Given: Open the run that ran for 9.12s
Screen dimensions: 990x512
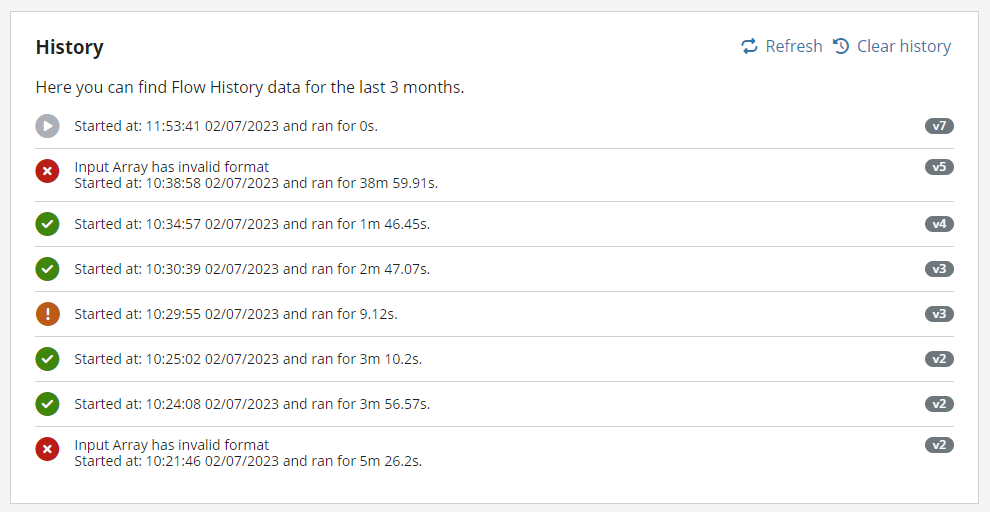Looking at the screenshot, I should pyautogui.click(x=494, y=314).
